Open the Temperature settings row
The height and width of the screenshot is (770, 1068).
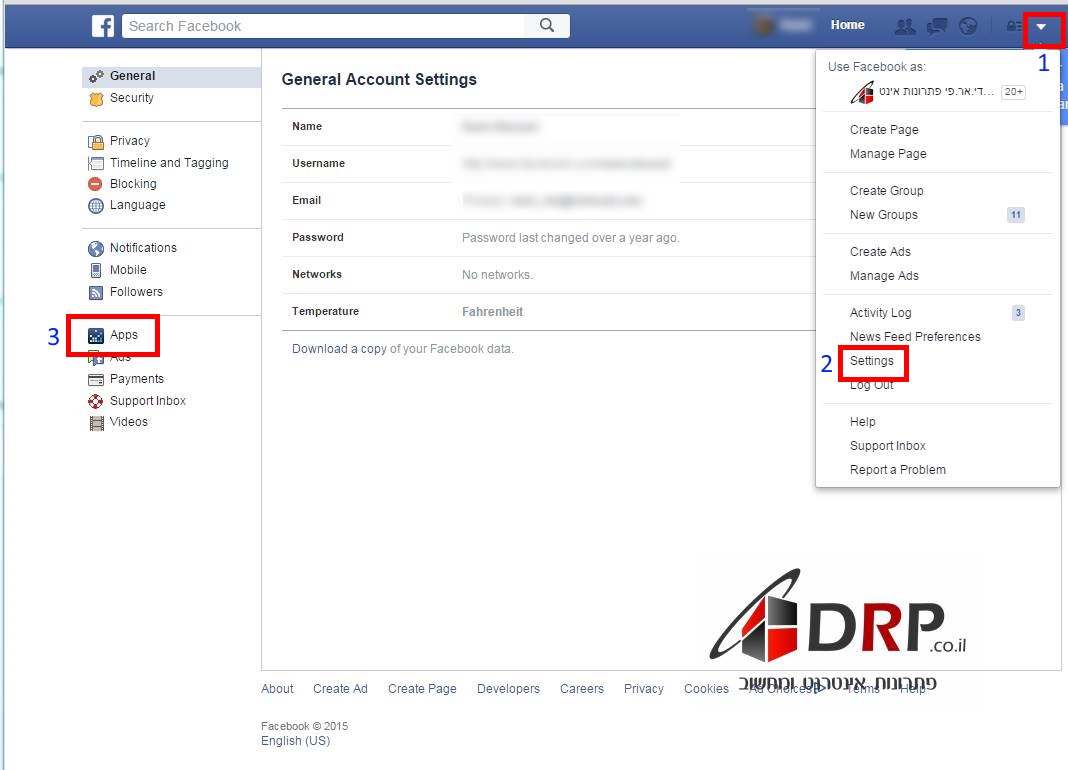coord(550,312)
